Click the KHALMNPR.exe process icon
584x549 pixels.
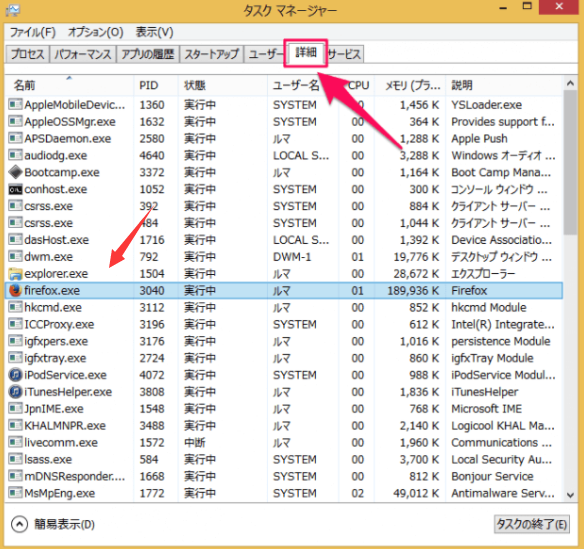(x=15, y=425)
